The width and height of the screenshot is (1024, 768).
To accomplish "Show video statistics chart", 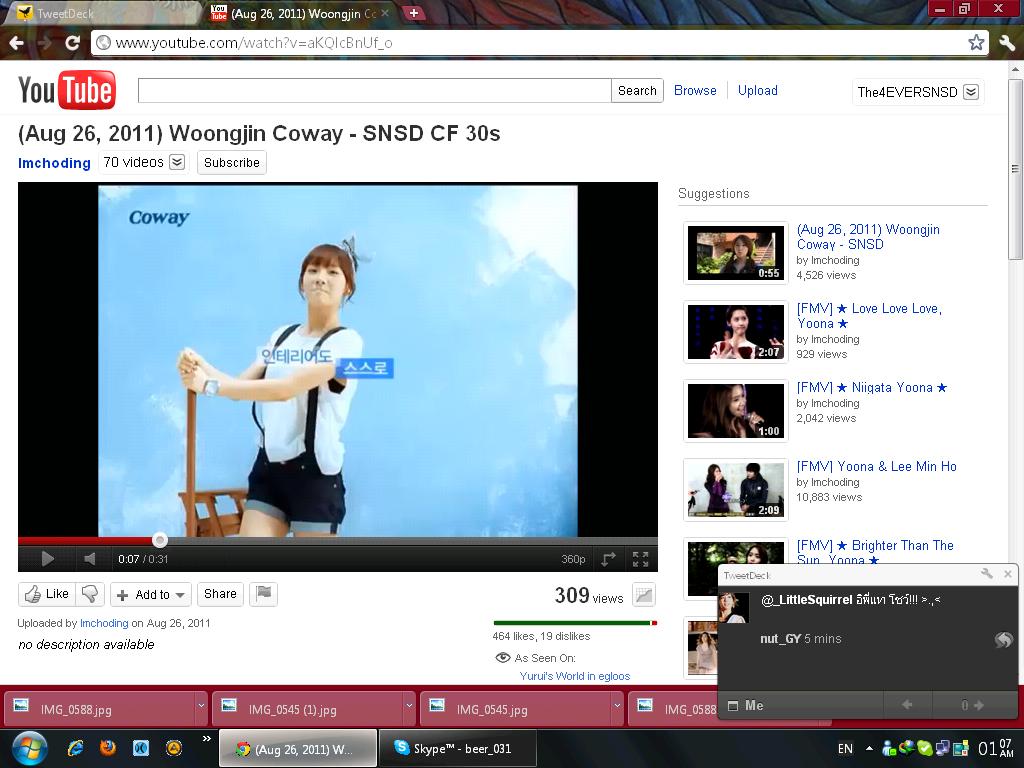I will pos(644,595).
